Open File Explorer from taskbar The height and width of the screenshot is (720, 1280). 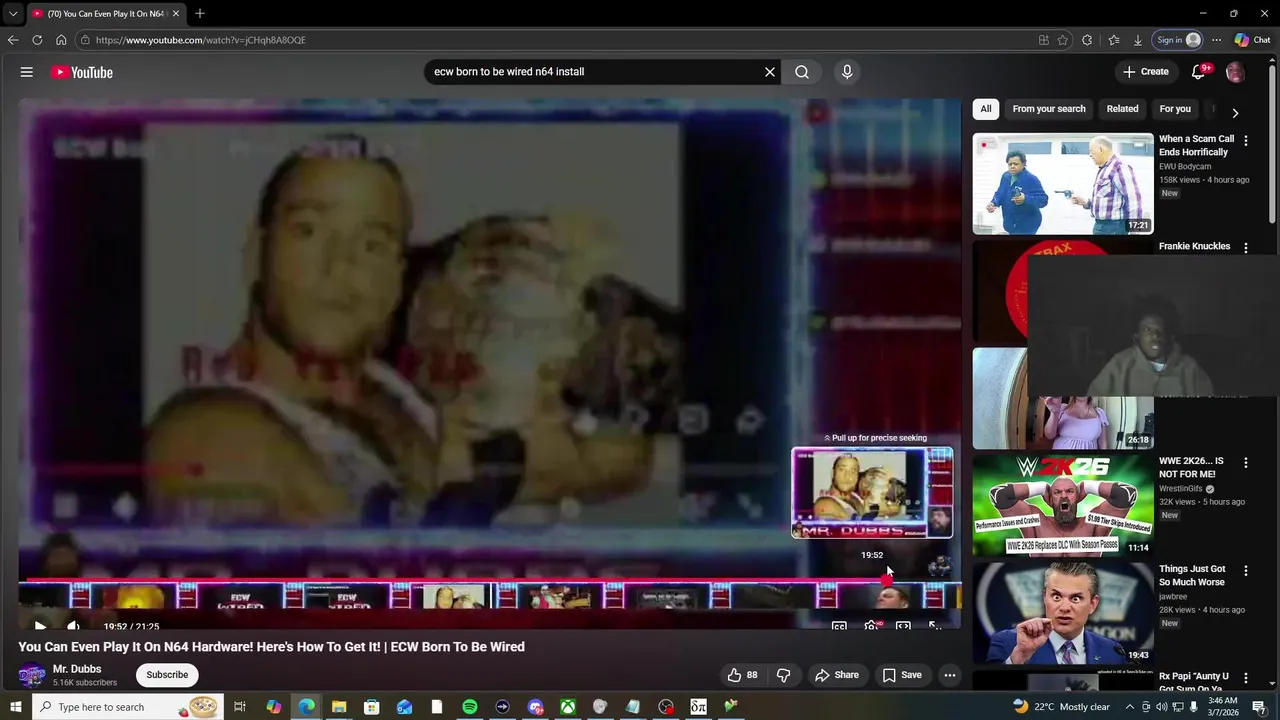[339, 707]
